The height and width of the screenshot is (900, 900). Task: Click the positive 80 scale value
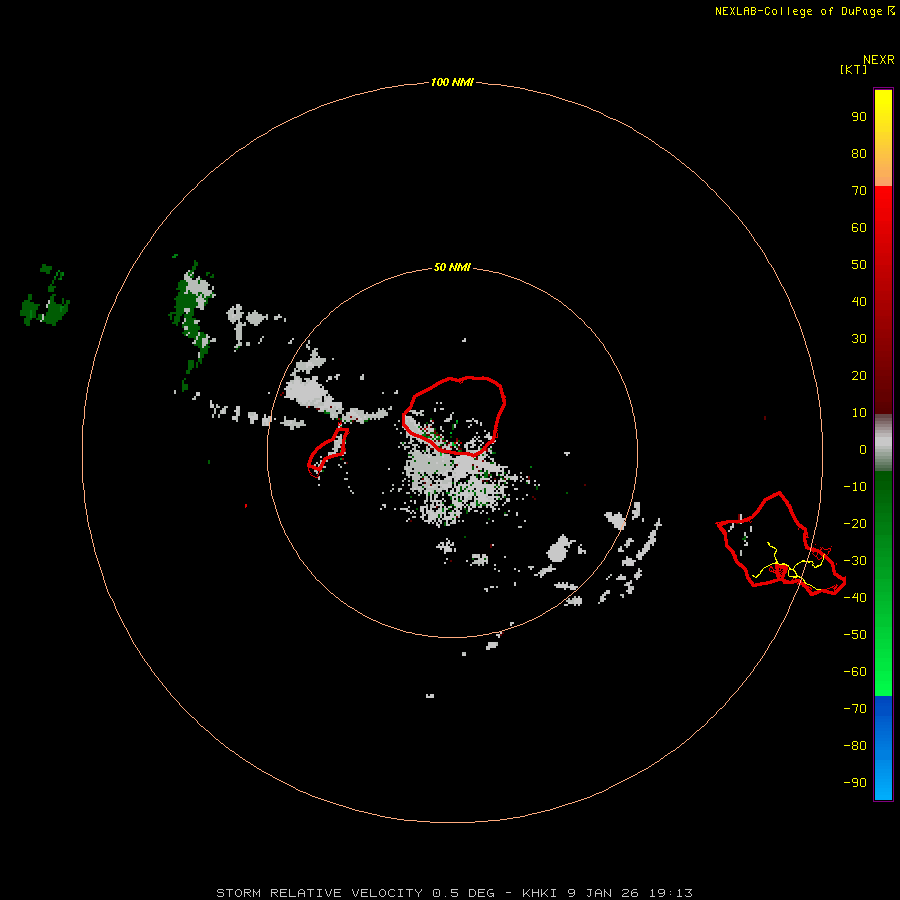coord(859,154)
